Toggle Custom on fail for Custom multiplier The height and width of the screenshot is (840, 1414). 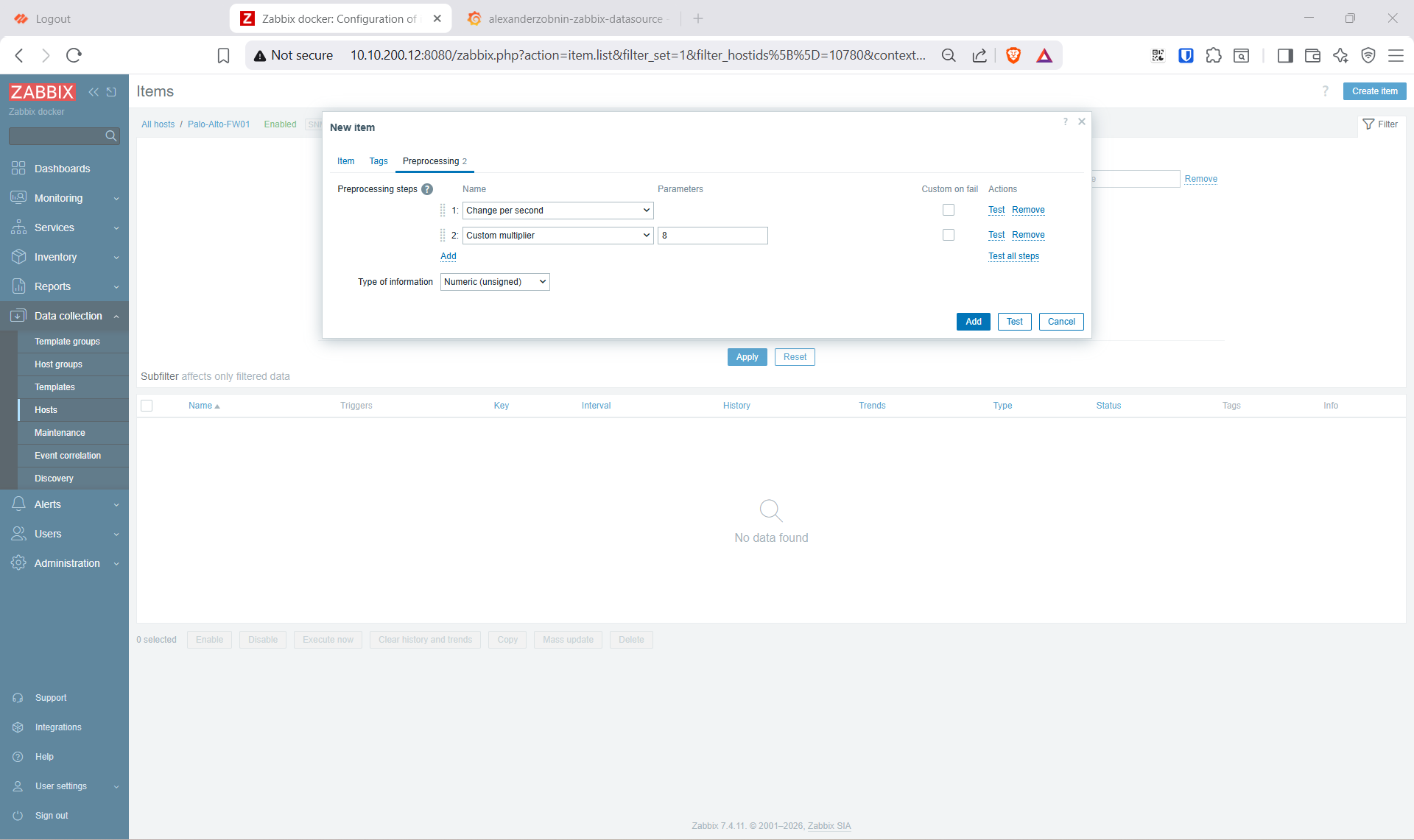(x=949, y=235)
